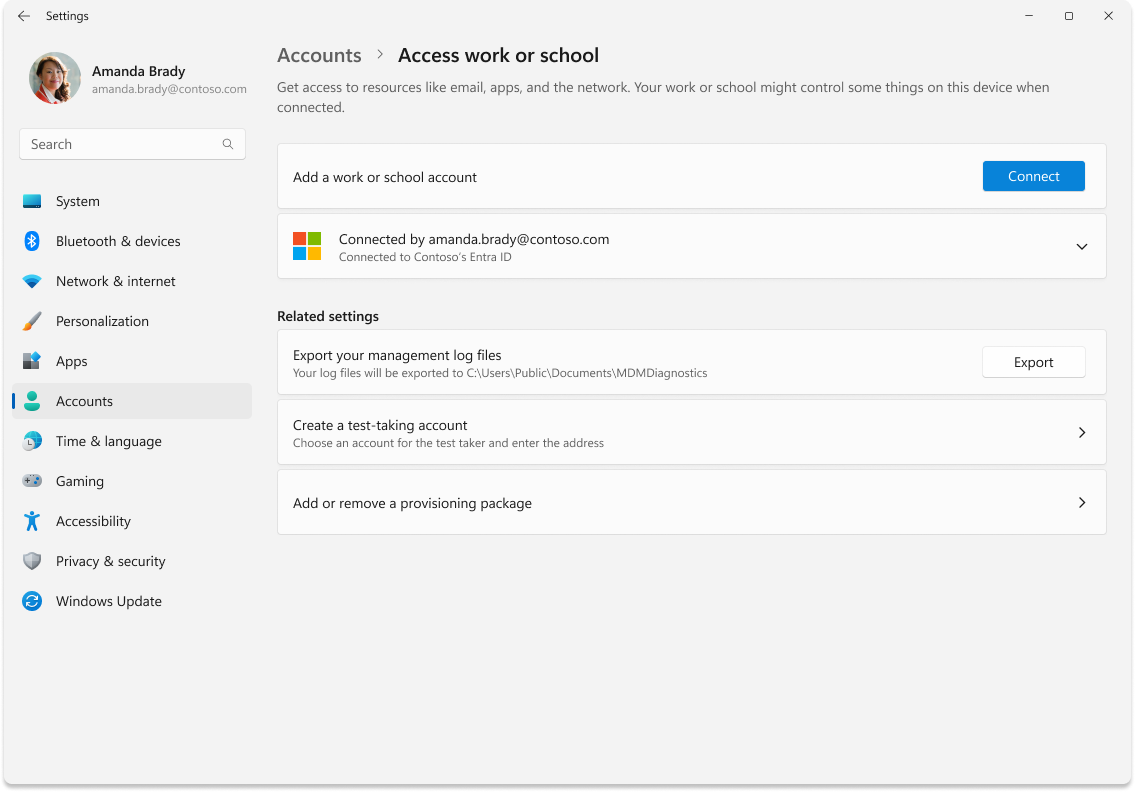Open Gaming settings via the controller icon

pos(33,481)
